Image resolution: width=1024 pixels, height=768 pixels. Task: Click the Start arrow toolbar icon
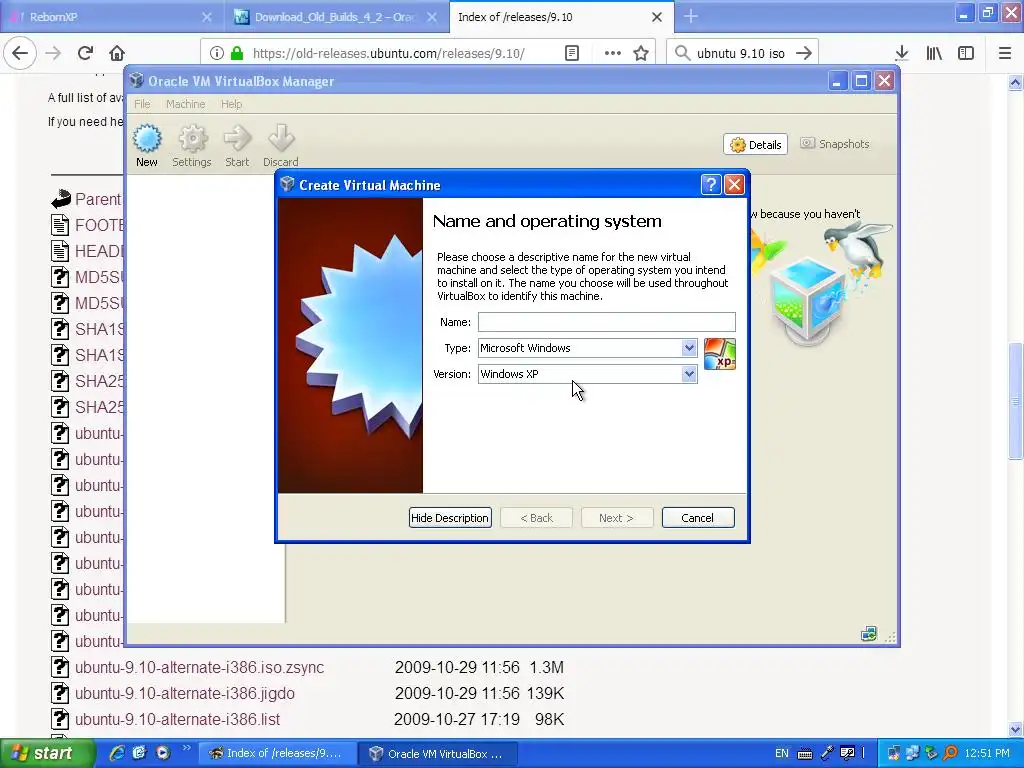pyautogui.click(x=237, y=146)
